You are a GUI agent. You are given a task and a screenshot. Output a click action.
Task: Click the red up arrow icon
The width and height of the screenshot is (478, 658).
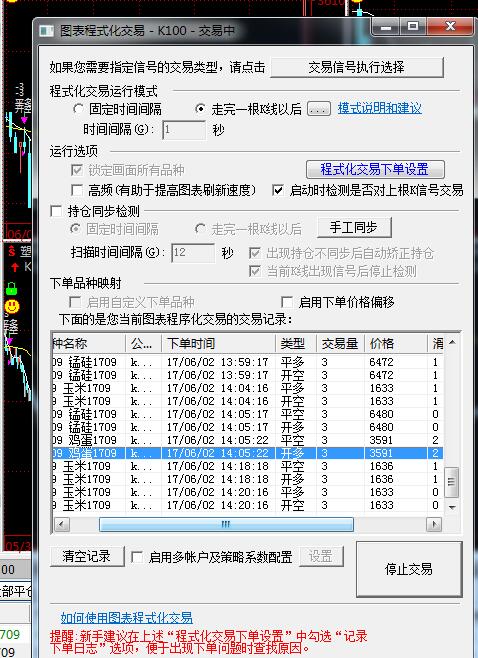click(x=15, y=267)
